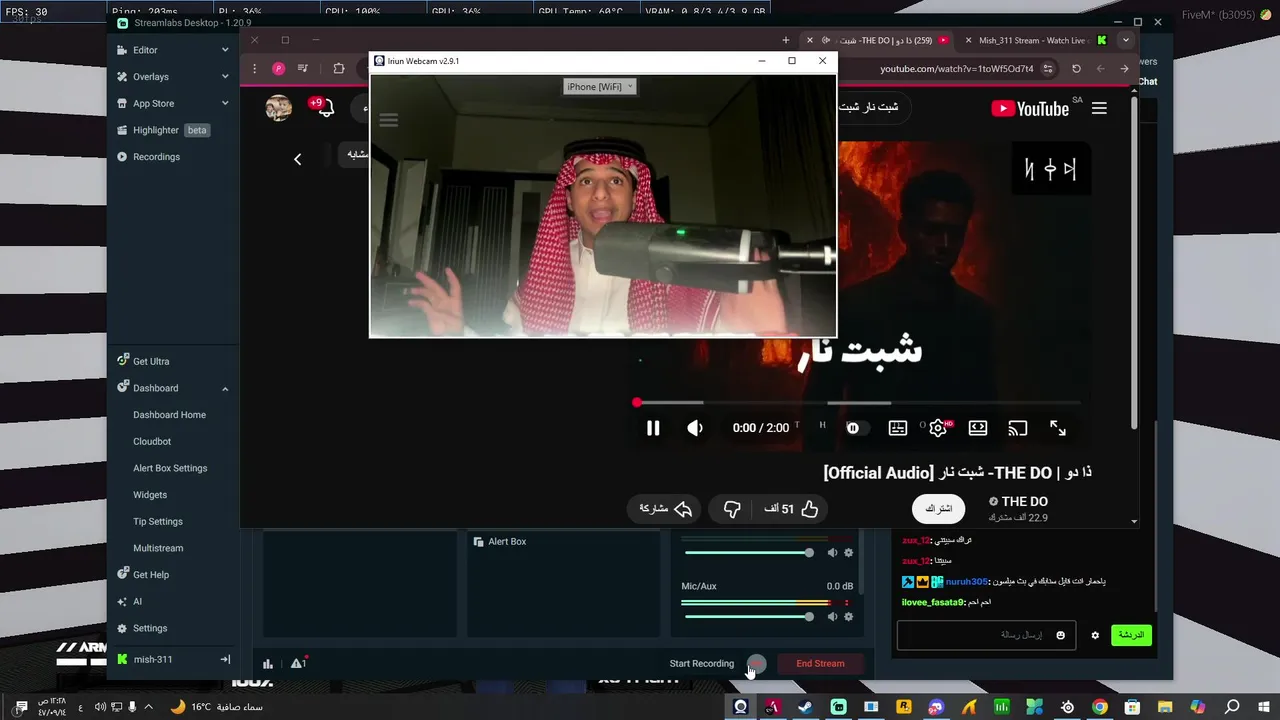Adjust the upper mixer volume slider

coord(748,553)
